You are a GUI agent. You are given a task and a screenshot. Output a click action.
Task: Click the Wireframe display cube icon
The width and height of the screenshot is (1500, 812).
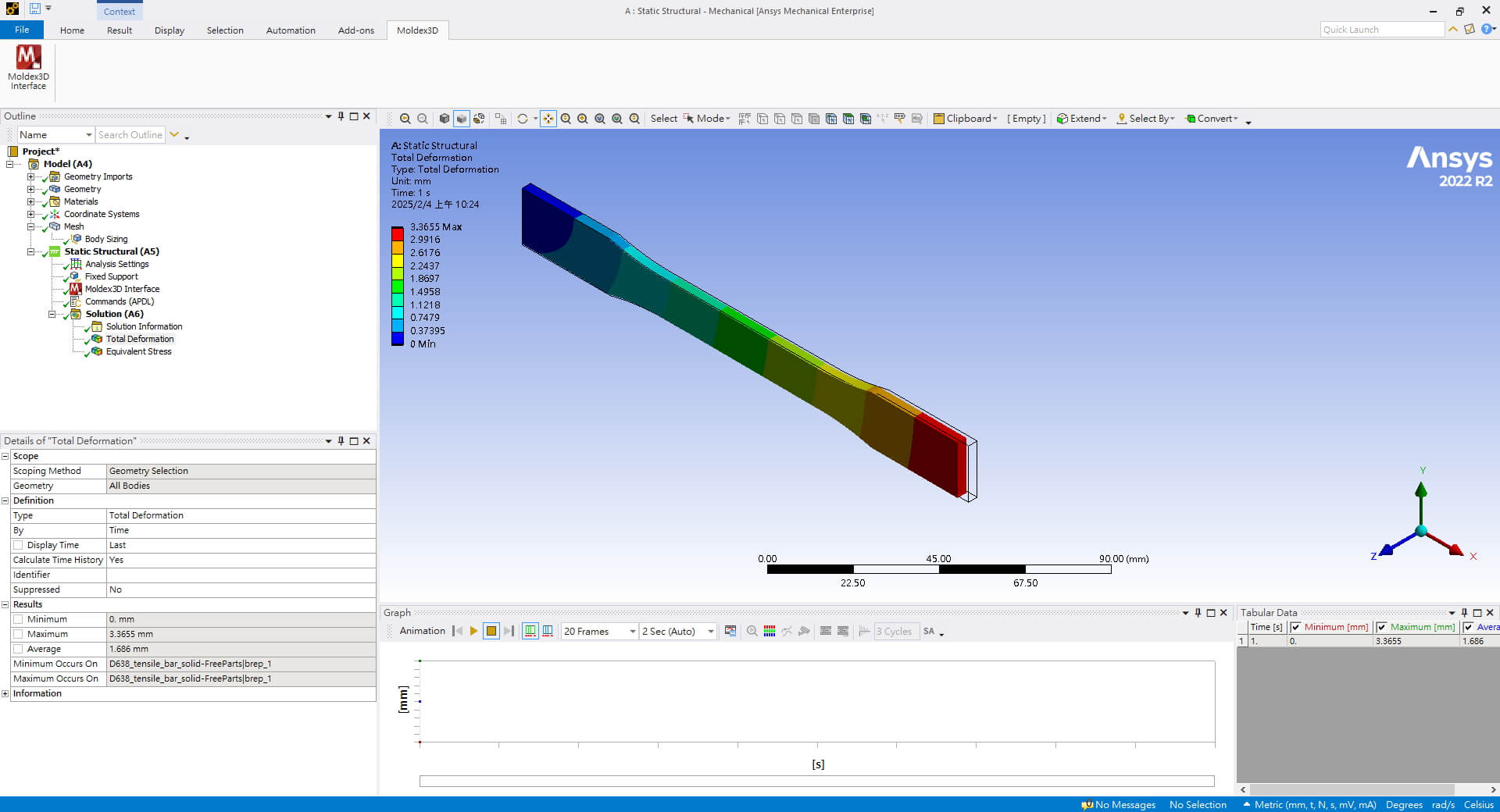click(x=445, y=119)
